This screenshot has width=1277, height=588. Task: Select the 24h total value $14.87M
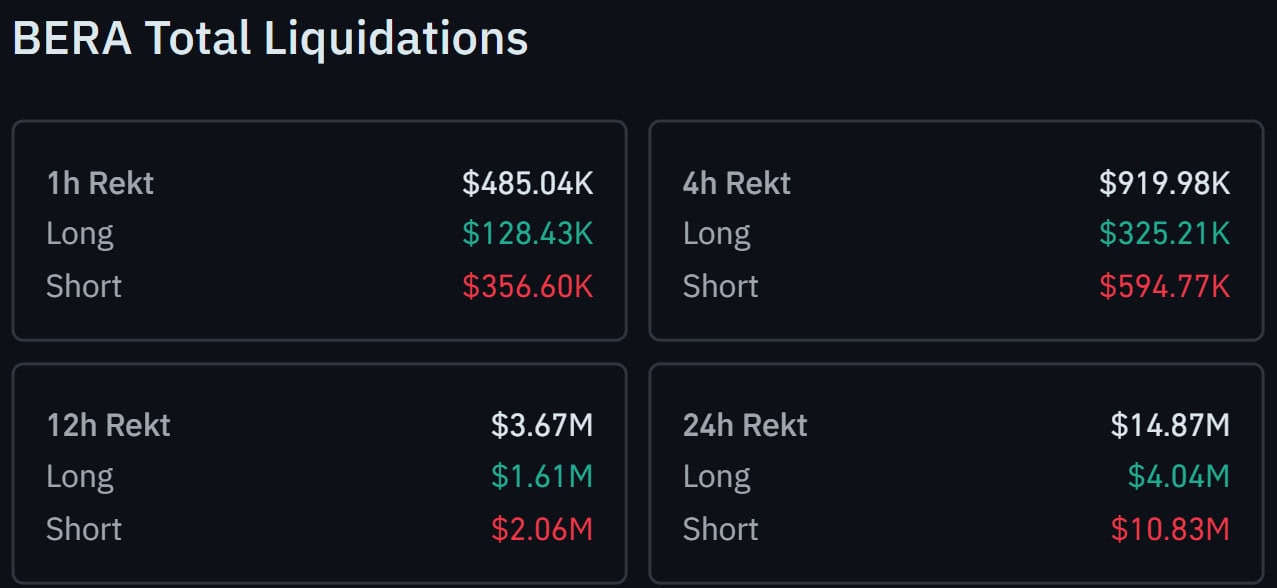1170,425
